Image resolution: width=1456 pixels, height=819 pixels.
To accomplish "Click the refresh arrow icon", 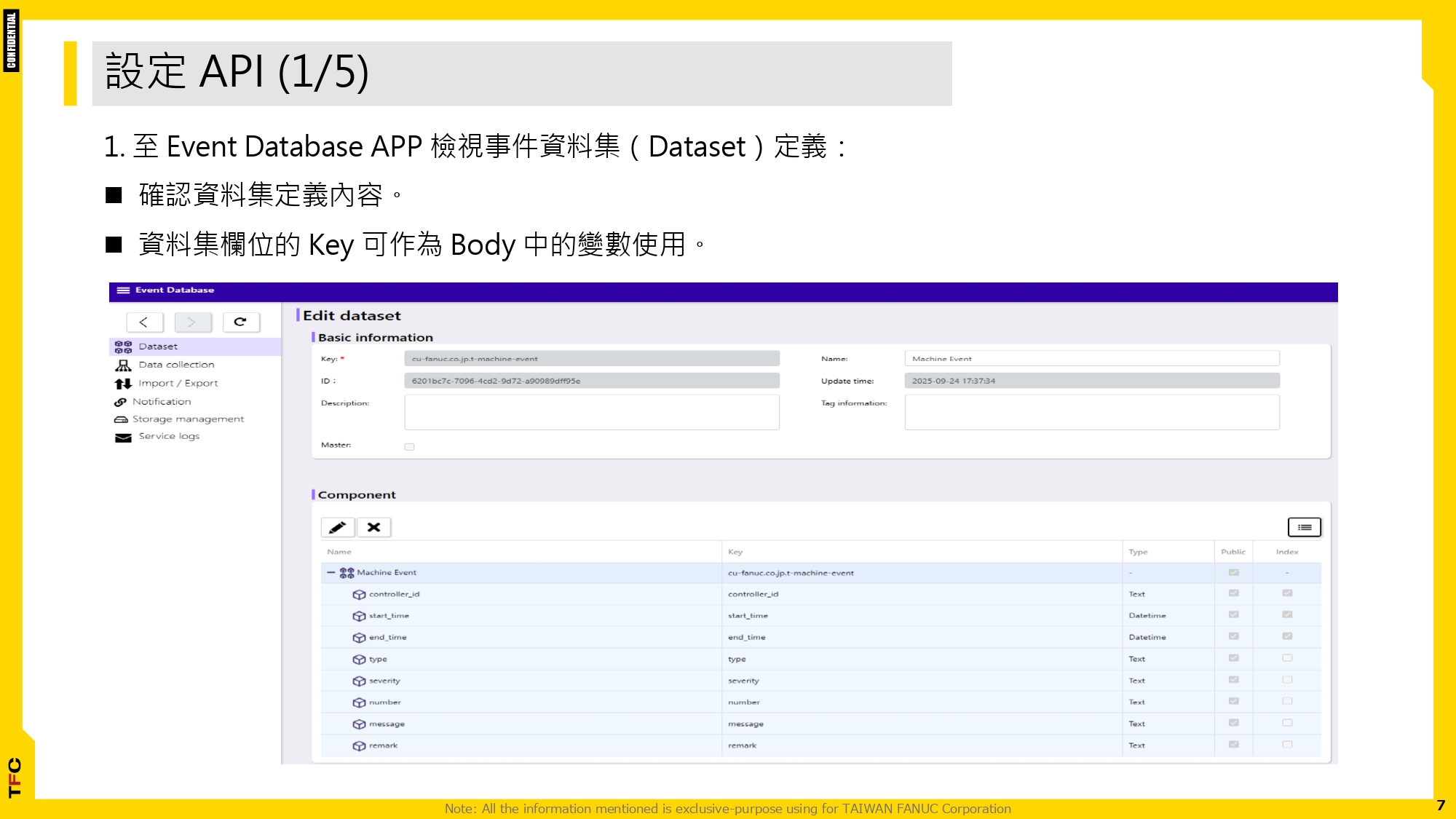I will pyautogui.click(x=242, y=321).
